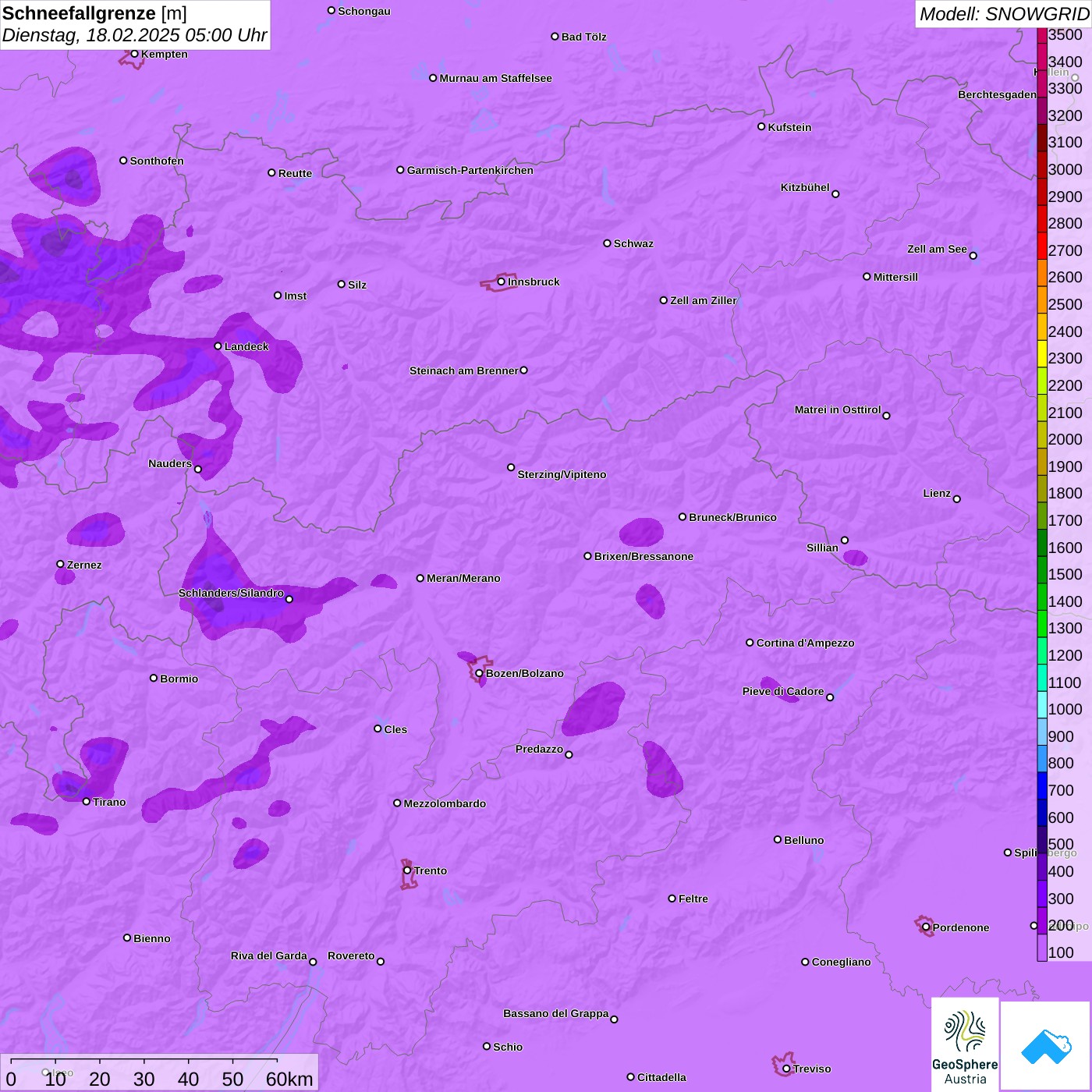Click the 'Steinach am Brenner' map label
The height and width of the screenshot is (1092, 1092).
(x=464, y=370)
